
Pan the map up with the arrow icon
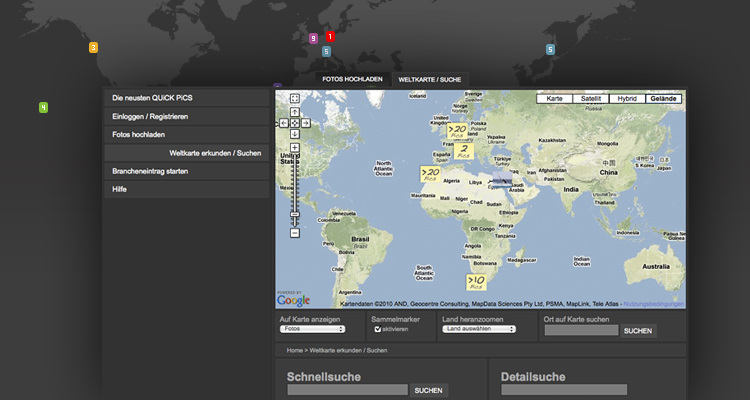click(x=295, y=112)
